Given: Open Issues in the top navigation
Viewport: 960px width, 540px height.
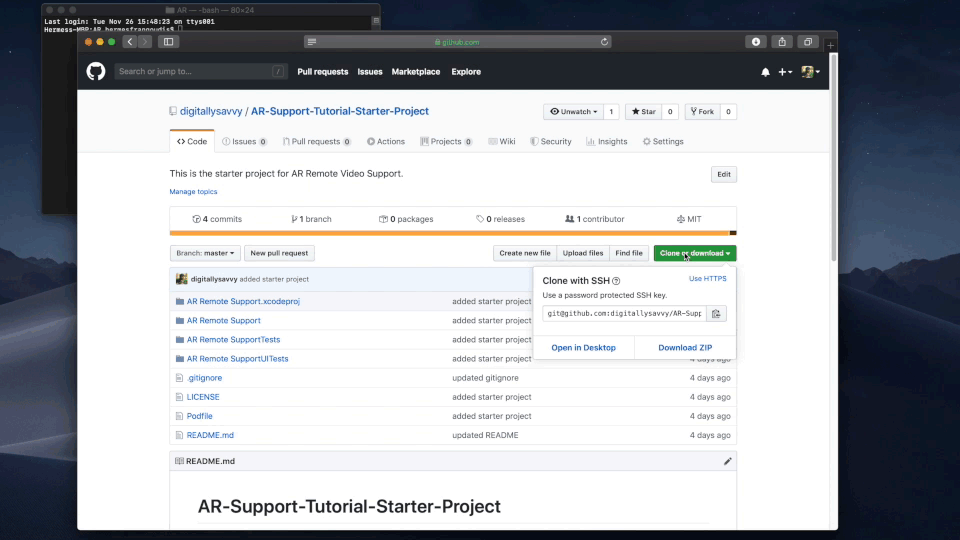Looking at the screenshot, I should tap(370, 72).
